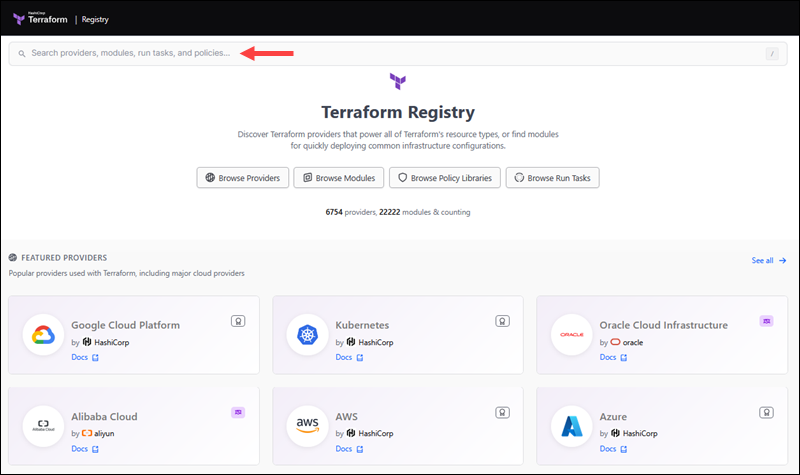The image size is (800, 475).
Task: Click the magnifier icon in search bar
Action: point(22,54)
